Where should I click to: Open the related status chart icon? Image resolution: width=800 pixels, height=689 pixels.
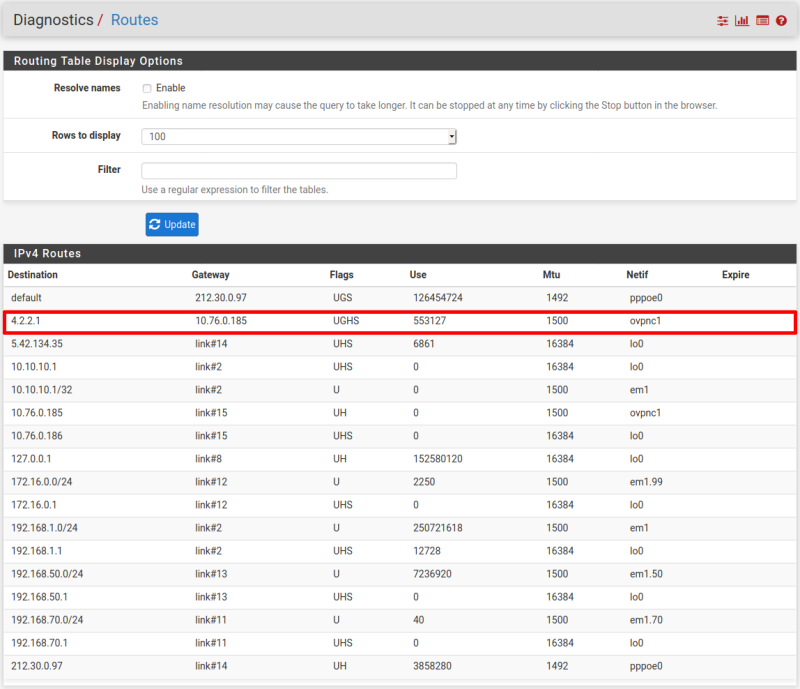point(742,20)
